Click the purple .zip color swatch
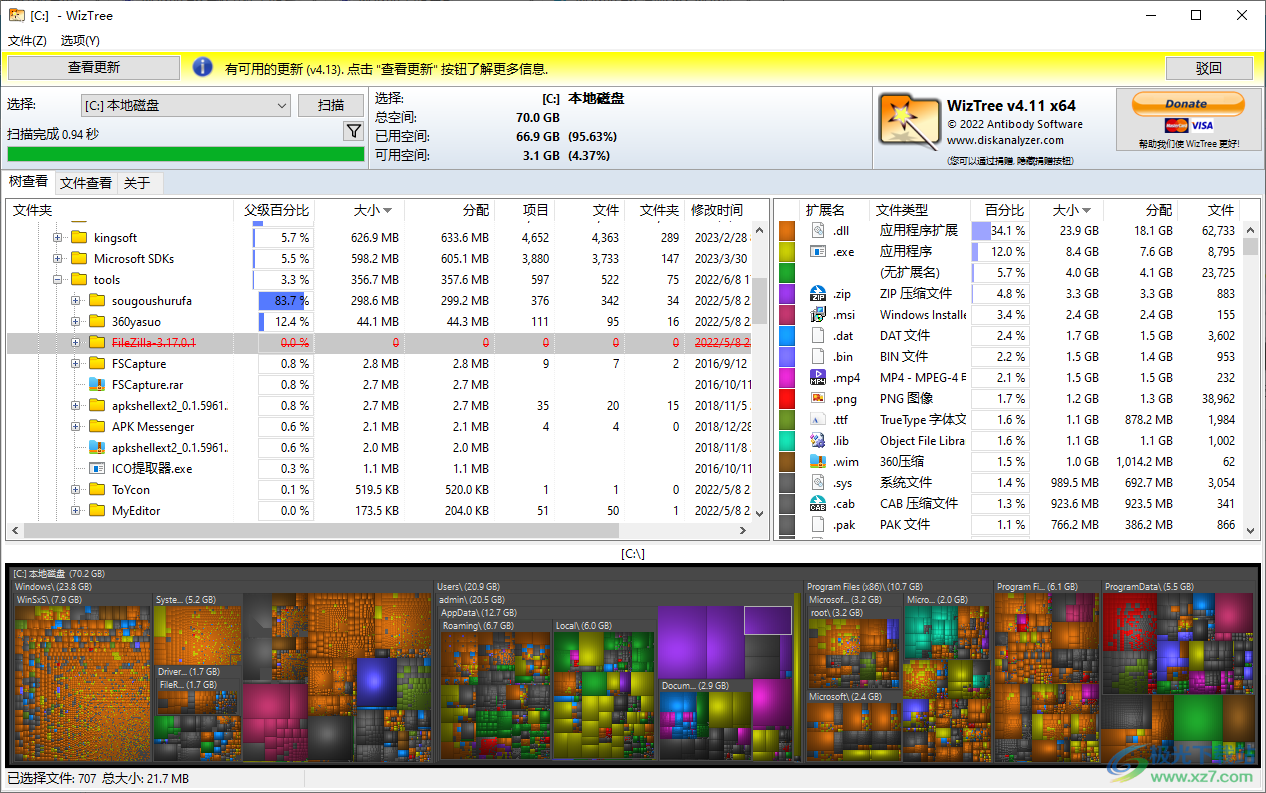 (787, 293)
